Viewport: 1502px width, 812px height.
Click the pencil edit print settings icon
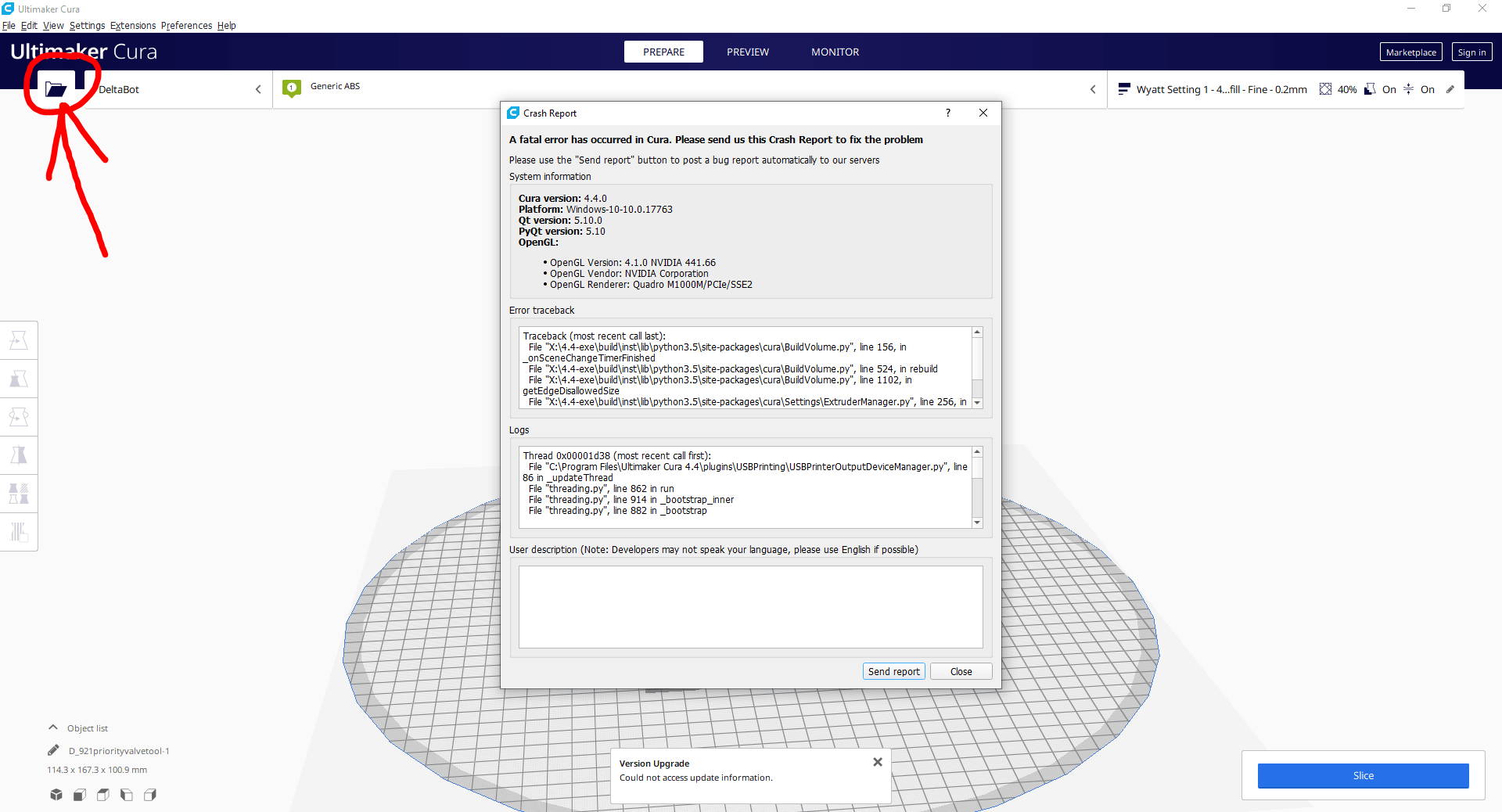click(1450, 89)
